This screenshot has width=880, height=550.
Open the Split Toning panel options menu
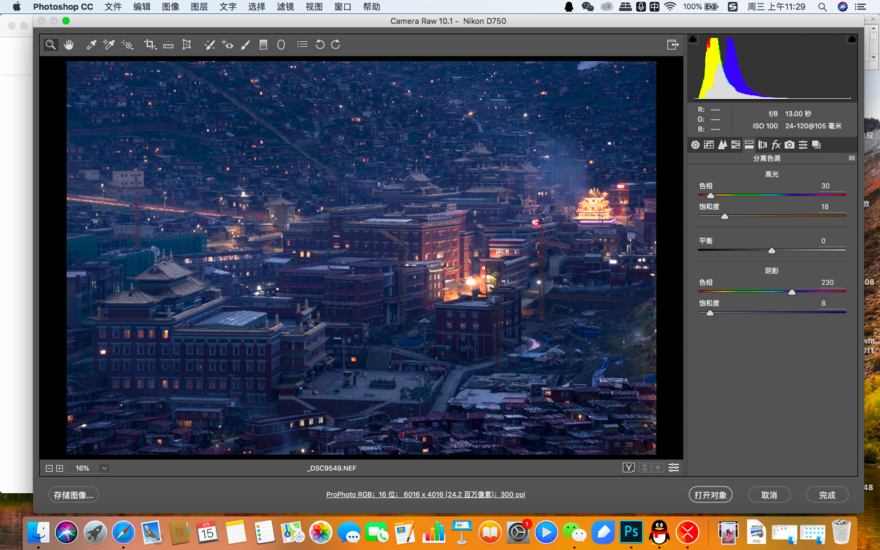[852, 158]
